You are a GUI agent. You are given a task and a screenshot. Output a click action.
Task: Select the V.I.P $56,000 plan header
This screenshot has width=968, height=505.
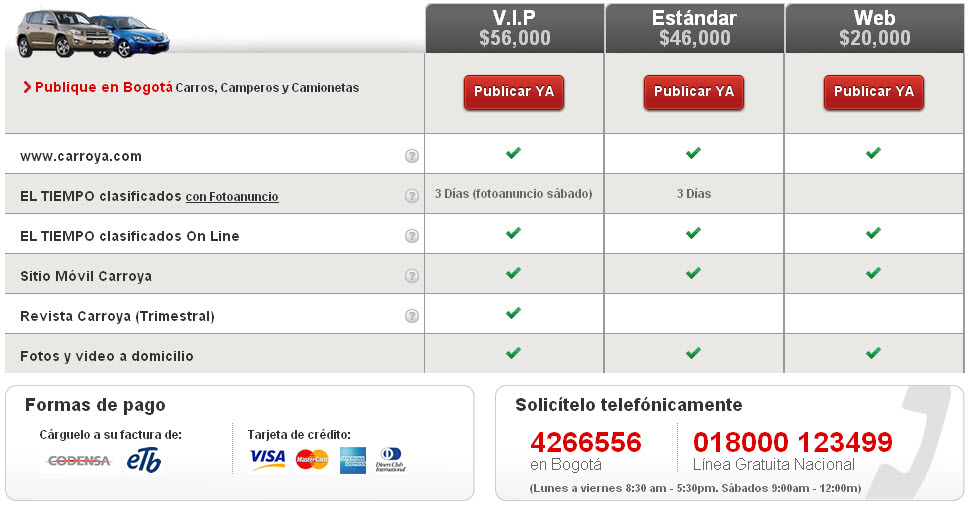[514, 28]
